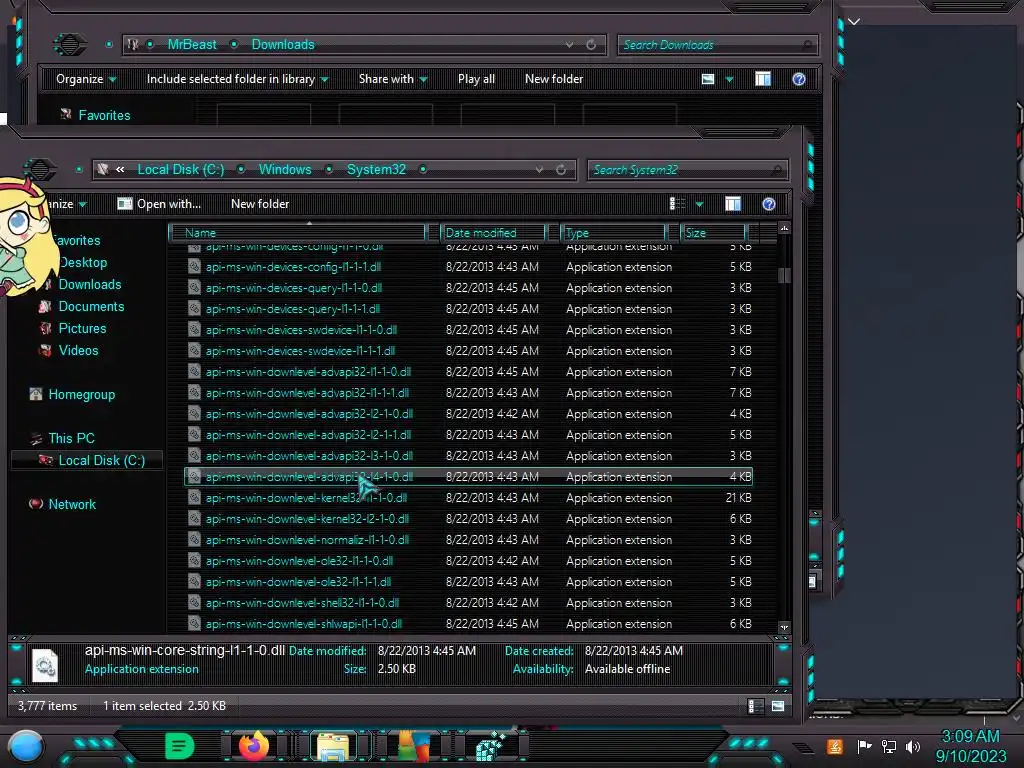This screenshot has width=1024, height=768.
Task: Open the Share with dropdown menu
Action: tap(393, 79)
